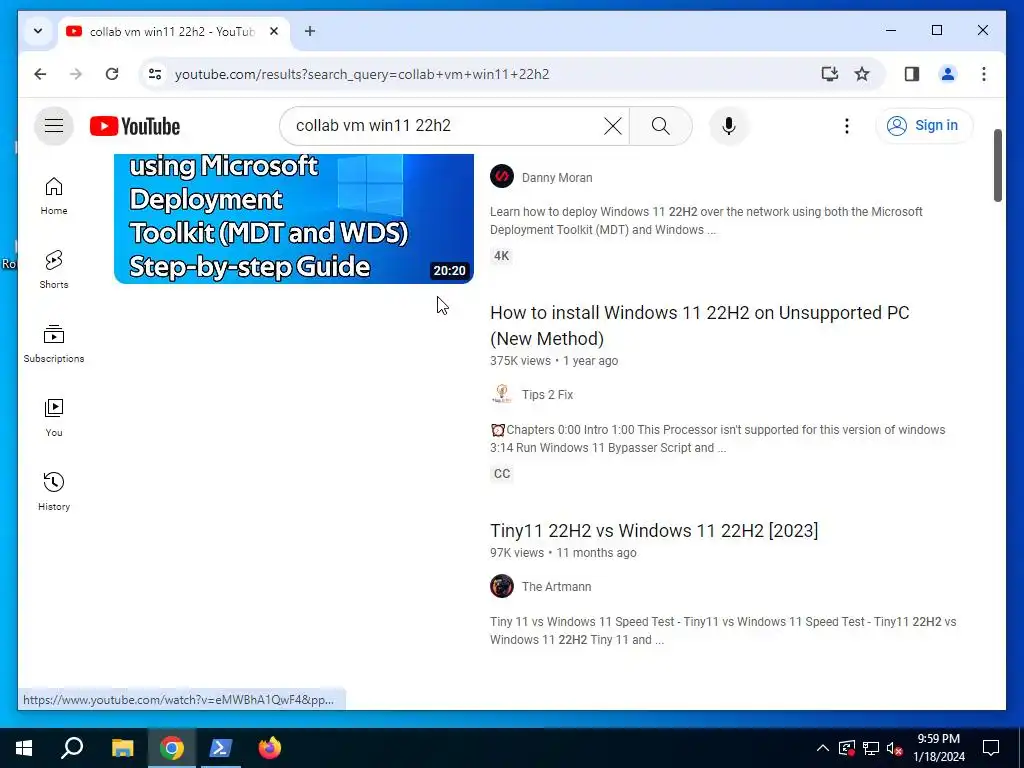Open the Windows Start menu
The width and height of the screenshot is (1024, 768).
(x=24, y=748)
